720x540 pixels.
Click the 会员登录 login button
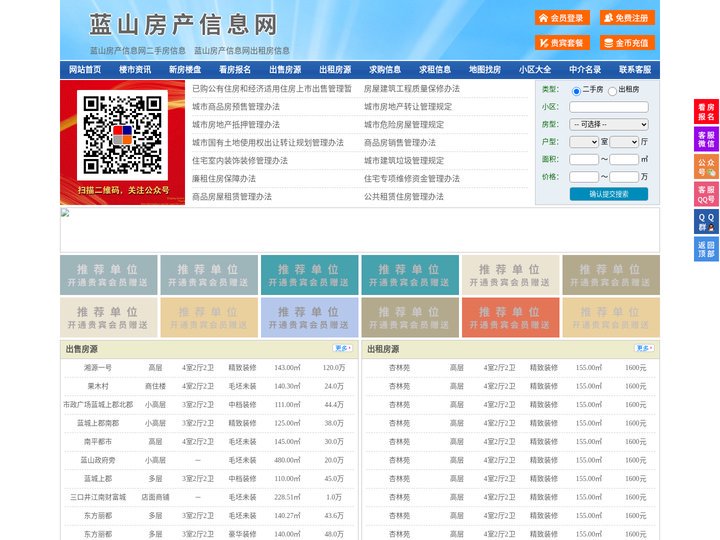pyautogui.click(x=562, y=18)
